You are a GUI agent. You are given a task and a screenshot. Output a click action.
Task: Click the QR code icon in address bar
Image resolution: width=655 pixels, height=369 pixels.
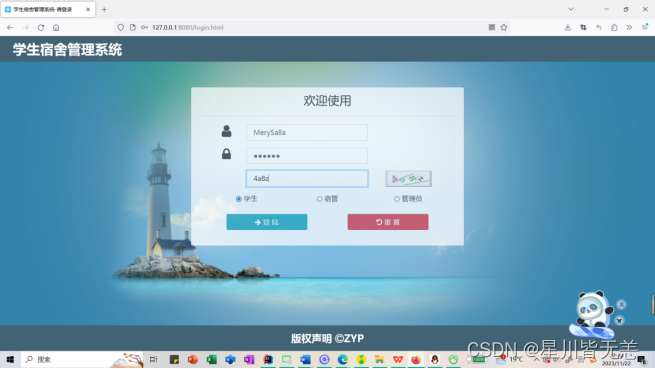click(x=492, y=28)
